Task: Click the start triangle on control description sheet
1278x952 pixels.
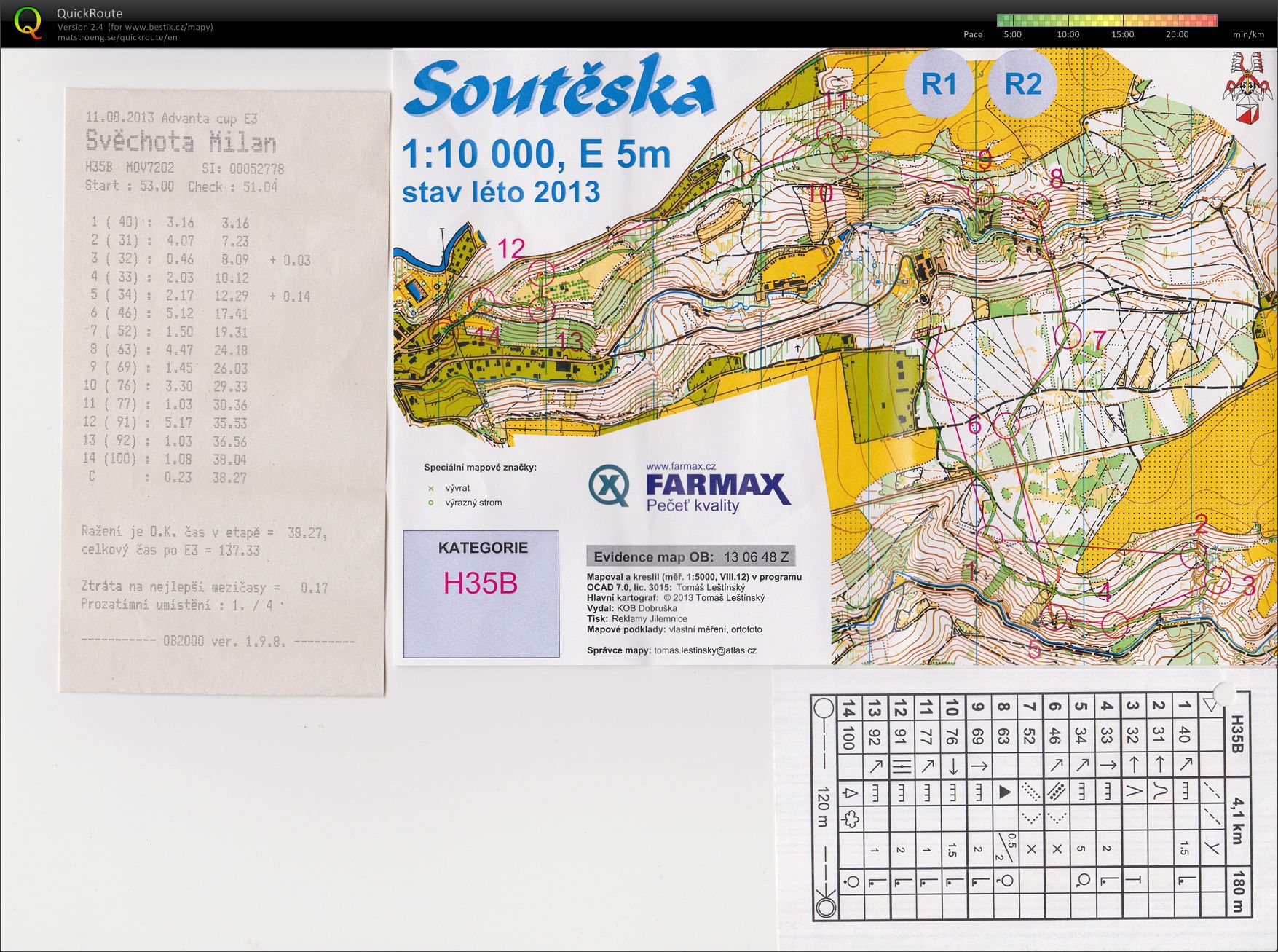Action: tap(1210, 705)
